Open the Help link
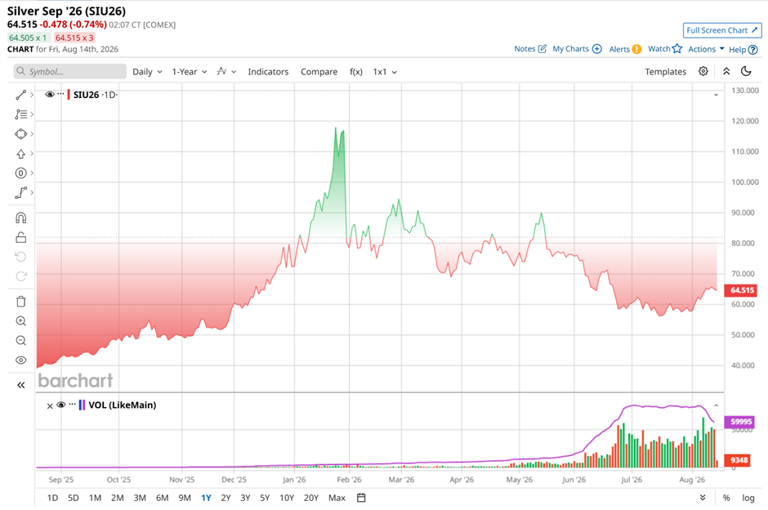The height and width of the screenshot is (510, 768). 743,49
